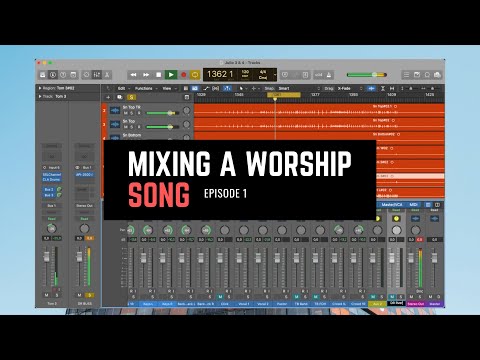480x360 pixels.
Task: Click the Duplicate Track button
Action: (120, 97)
